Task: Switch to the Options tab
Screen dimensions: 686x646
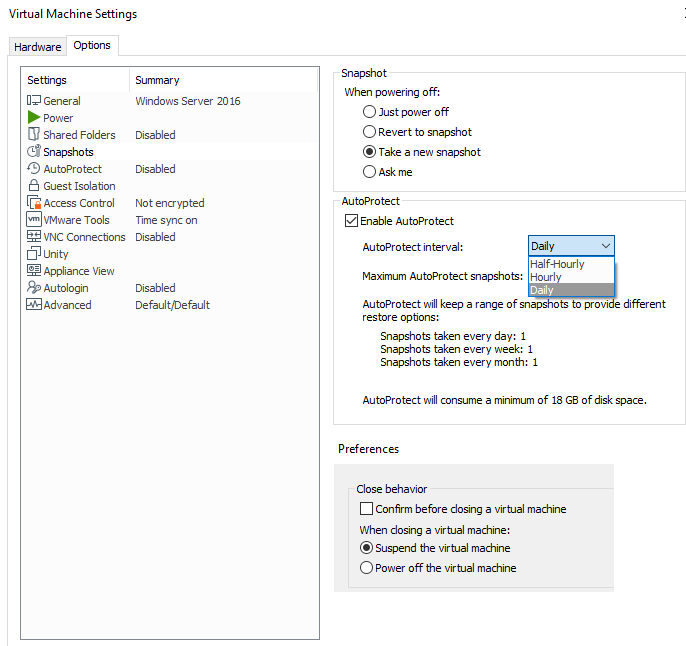Action: 92,45
